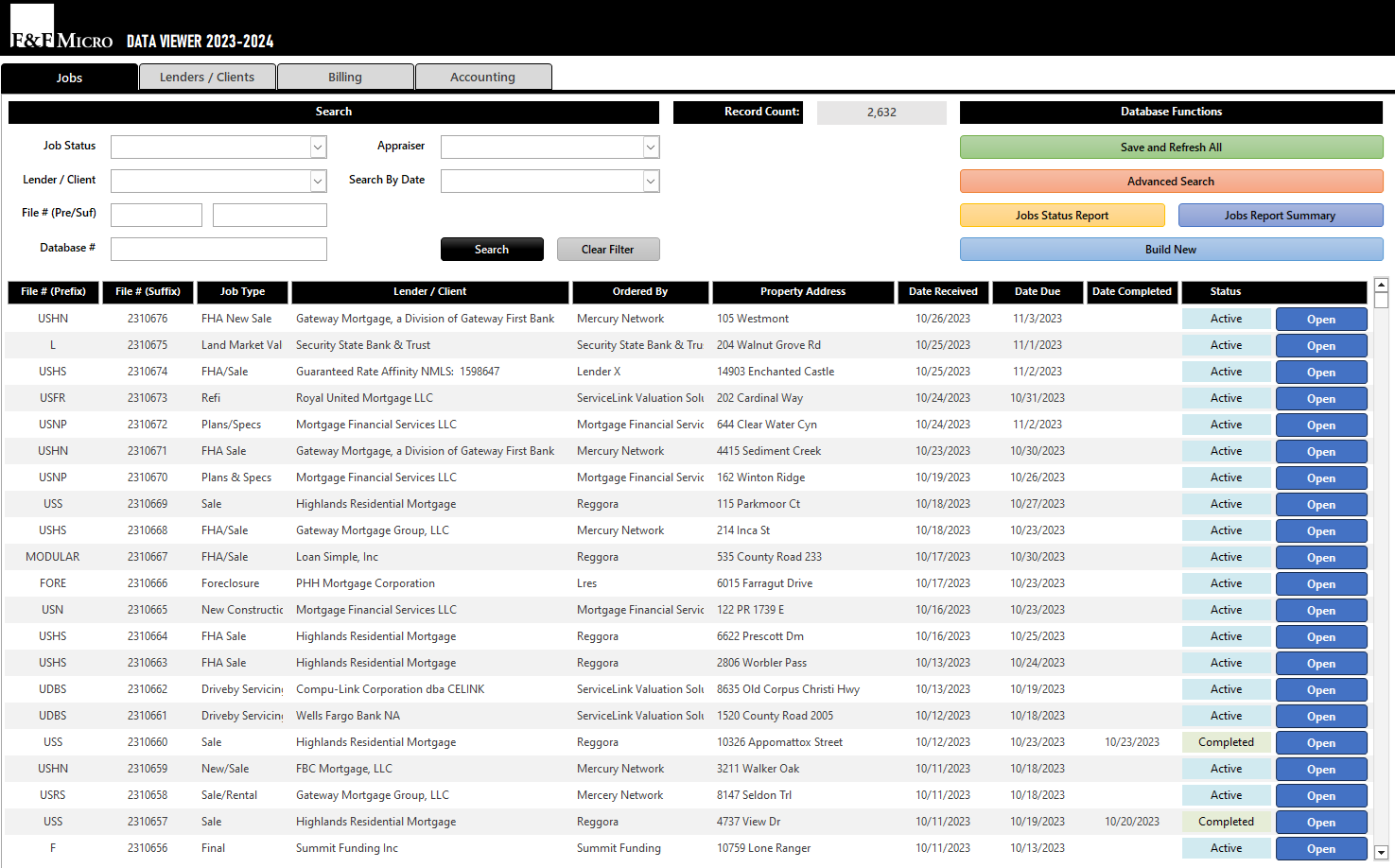
Task: Open the Jobs Status Report
Action: (1062, 215)
